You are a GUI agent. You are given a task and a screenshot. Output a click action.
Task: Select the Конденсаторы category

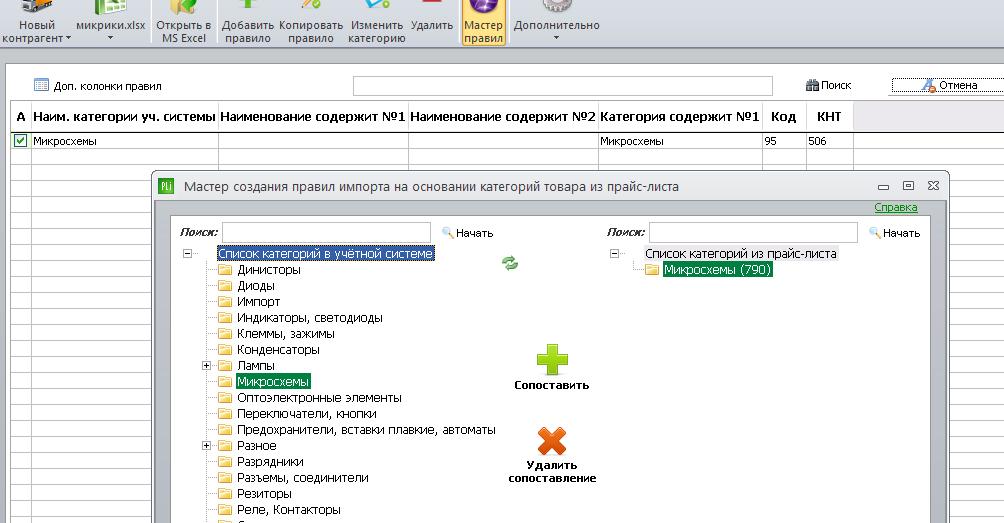278,350
